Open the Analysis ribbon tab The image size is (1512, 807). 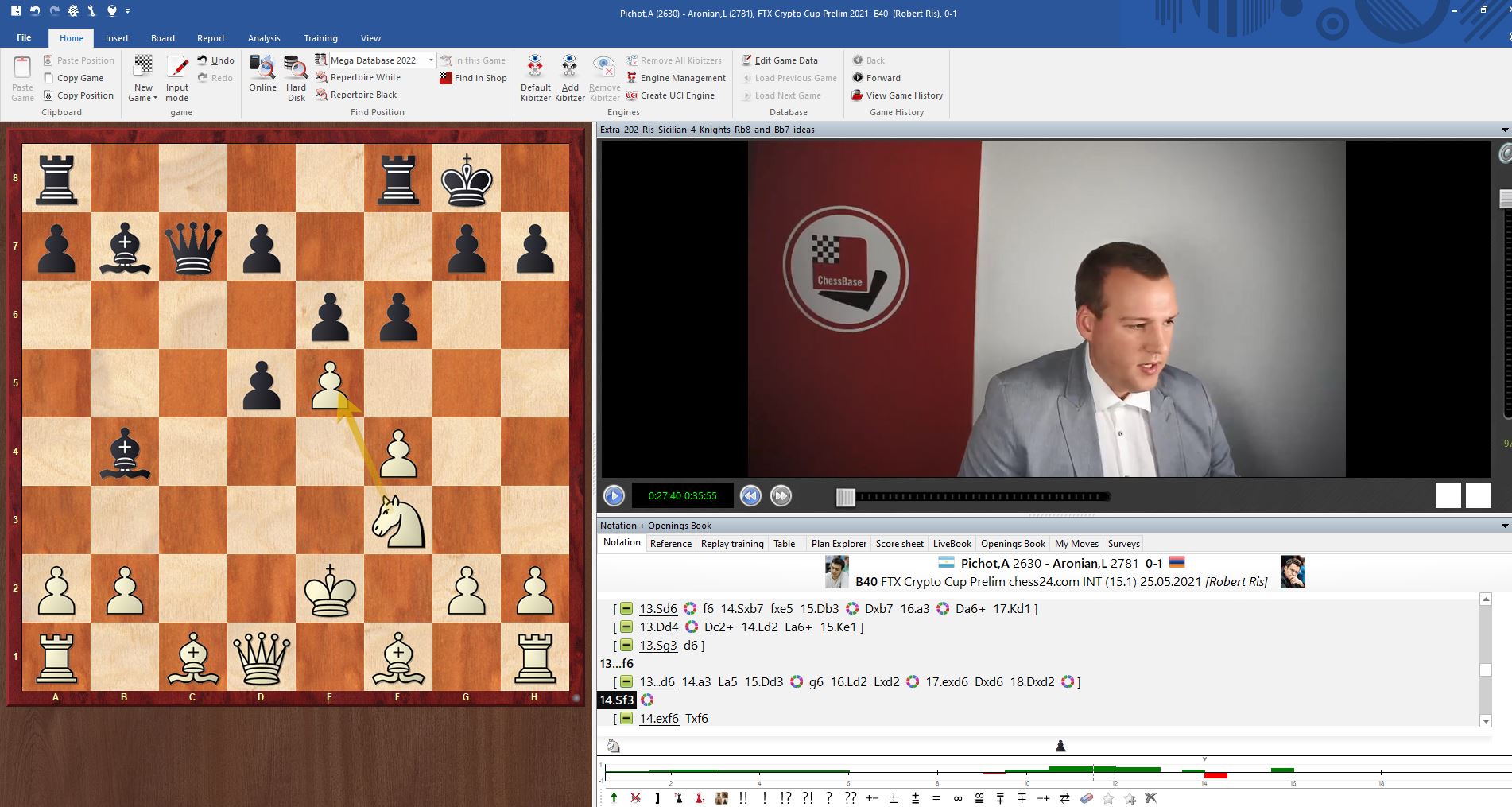click(x=264, y=38)
